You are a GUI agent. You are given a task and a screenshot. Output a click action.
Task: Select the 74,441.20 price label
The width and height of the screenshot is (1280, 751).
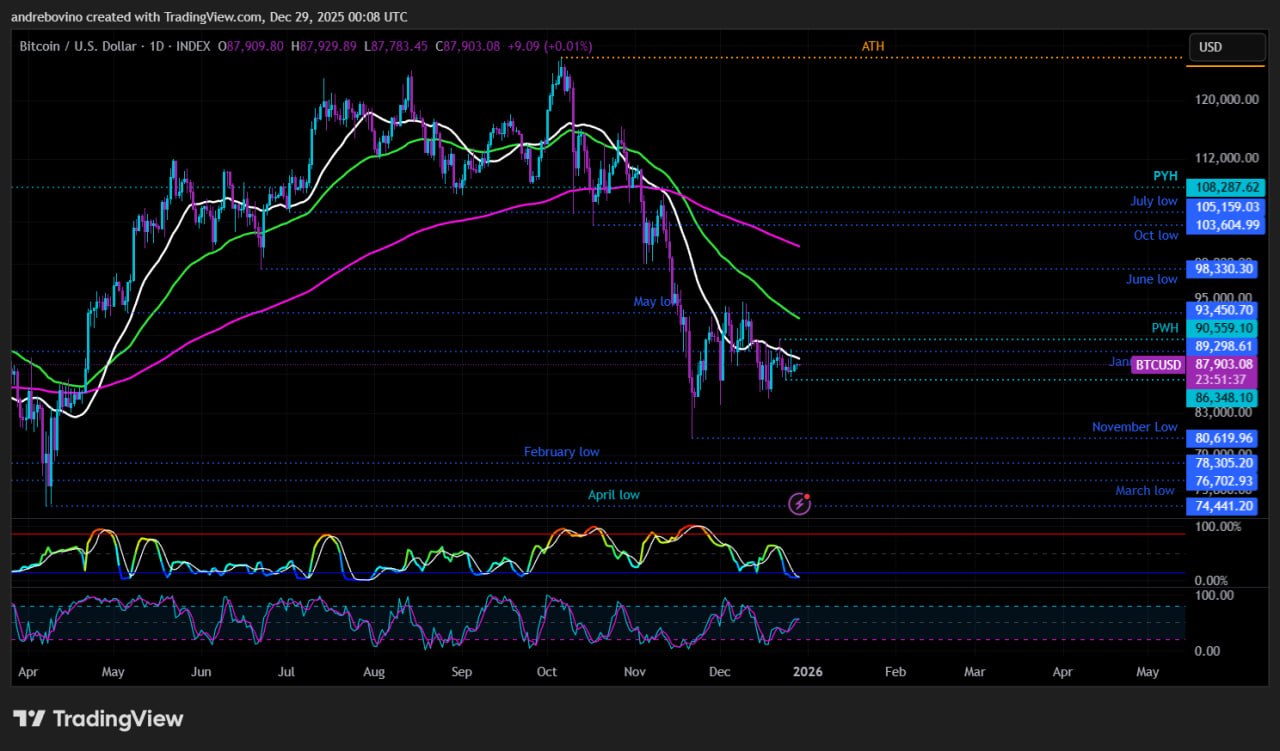(1225, 506)
